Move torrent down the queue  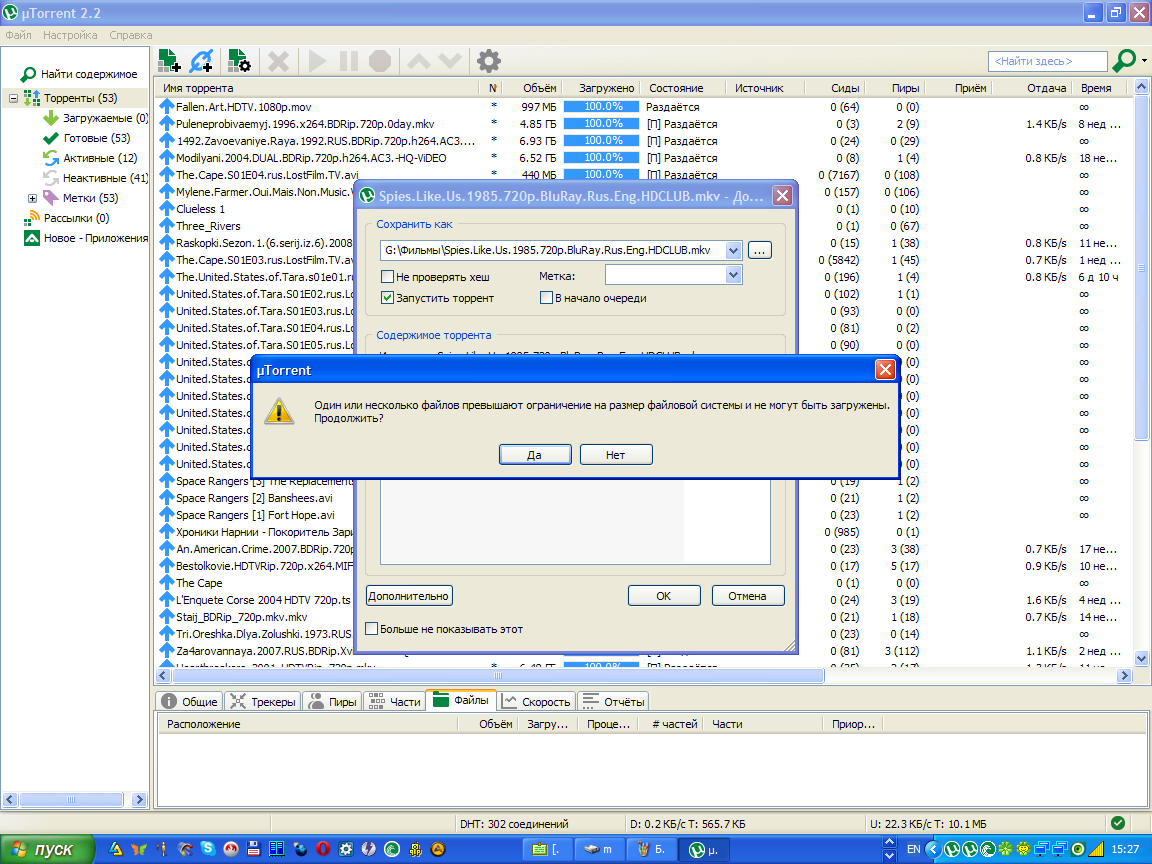click(x=450, y=61)
